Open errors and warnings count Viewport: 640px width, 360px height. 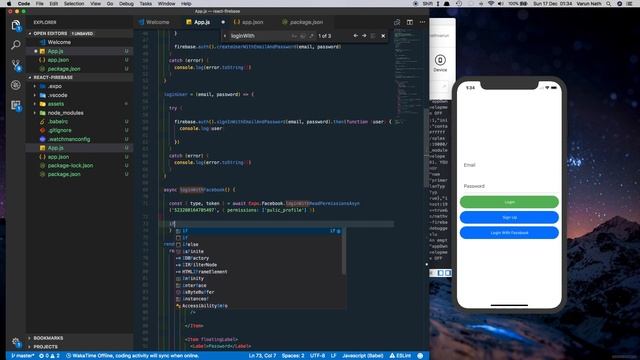49,356
